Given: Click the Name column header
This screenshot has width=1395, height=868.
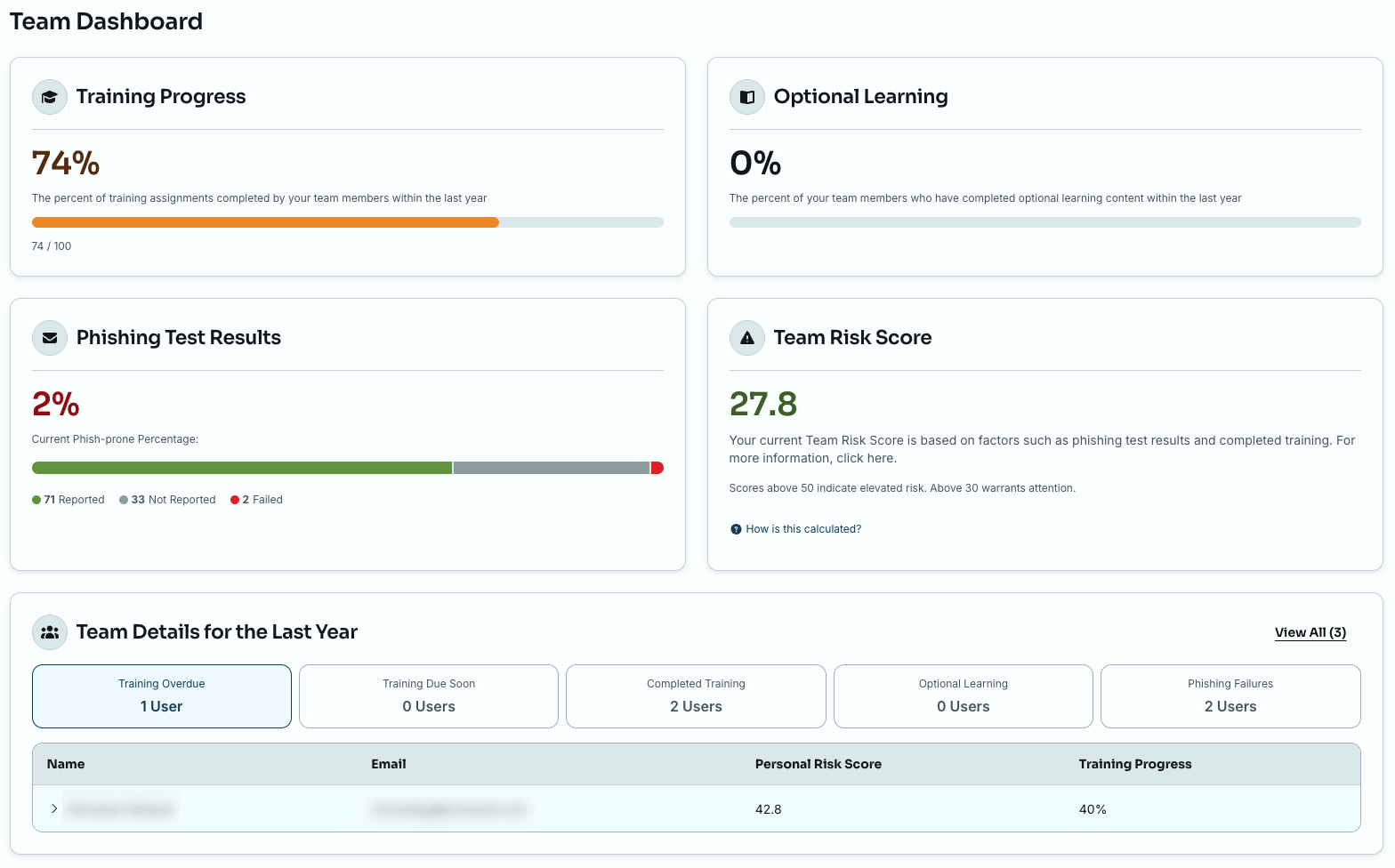Looking at the screenshot, I should coord(66,764).
